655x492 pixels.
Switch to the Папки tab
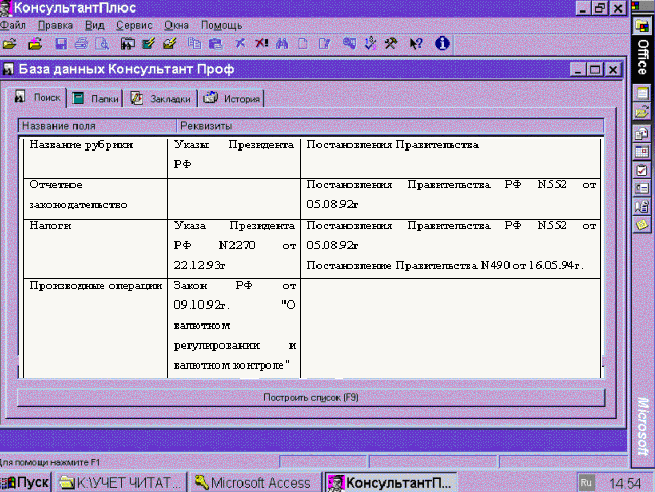pyautogui.click(x=95, y=99)
